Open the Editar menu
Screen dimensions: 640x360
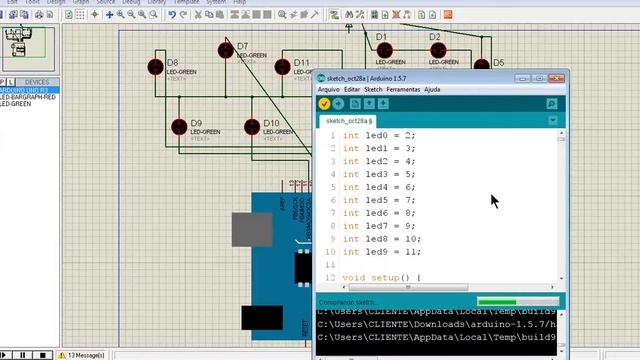click(x=352, y=89)
